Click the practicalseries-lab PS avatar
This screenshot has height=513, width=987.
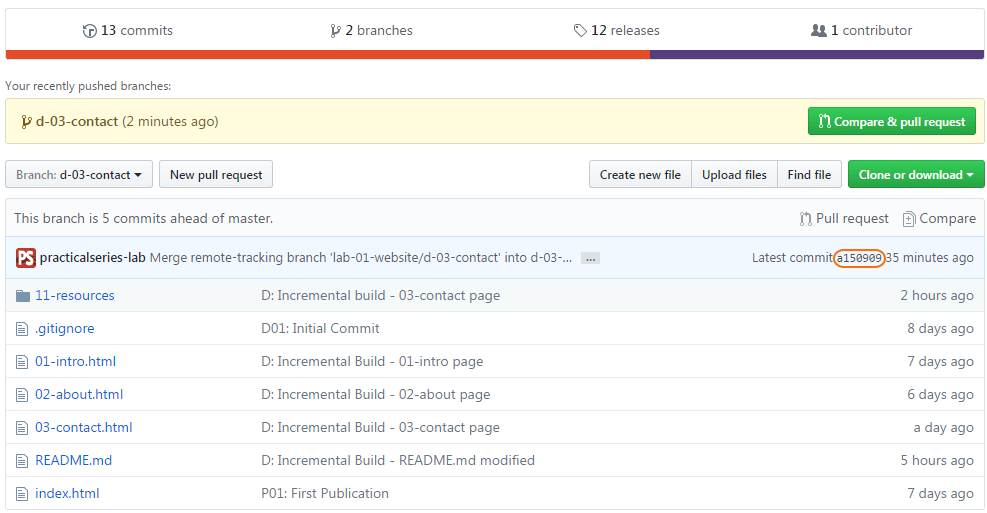click(x=26, y=257)
